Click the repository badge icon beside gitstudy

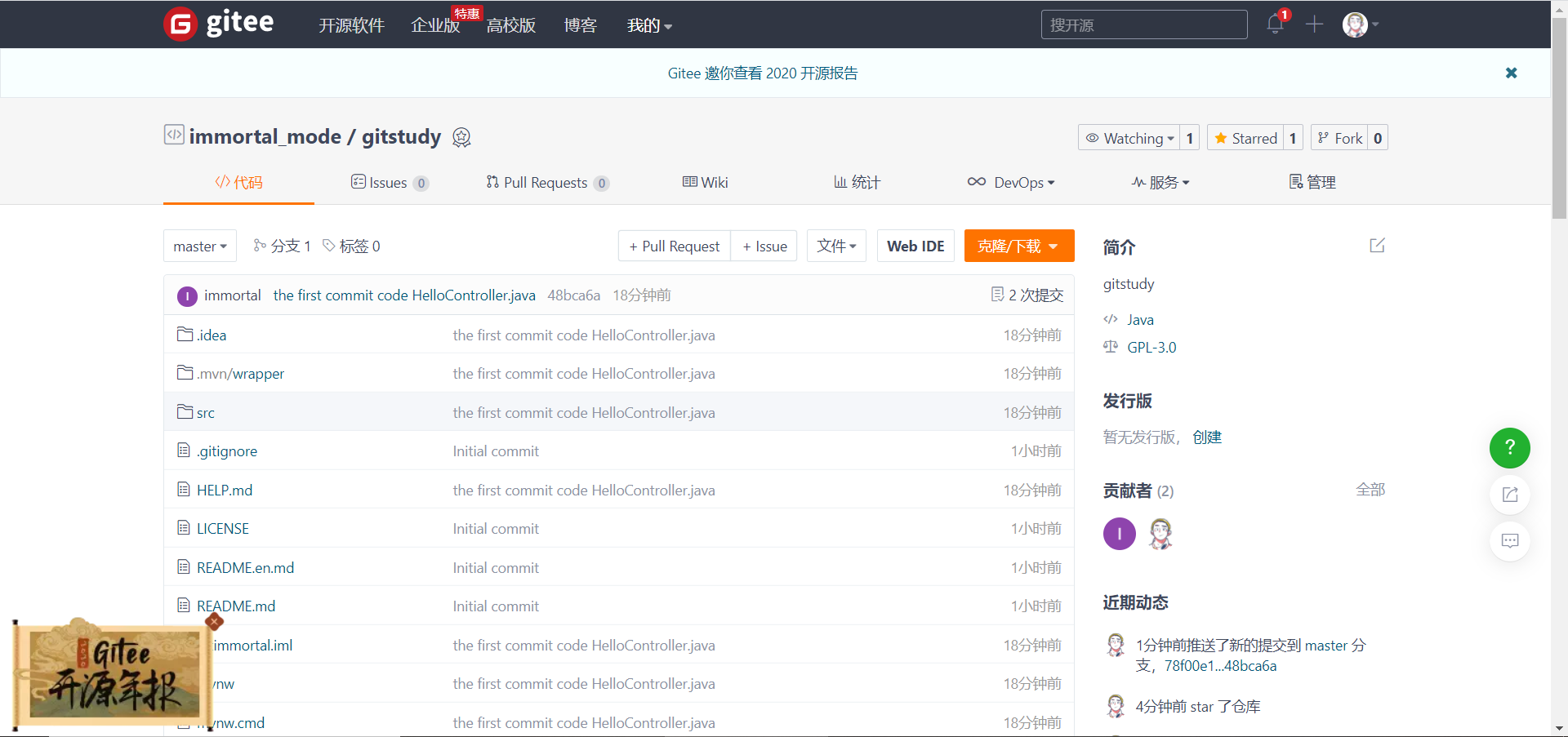click(461, 137)
